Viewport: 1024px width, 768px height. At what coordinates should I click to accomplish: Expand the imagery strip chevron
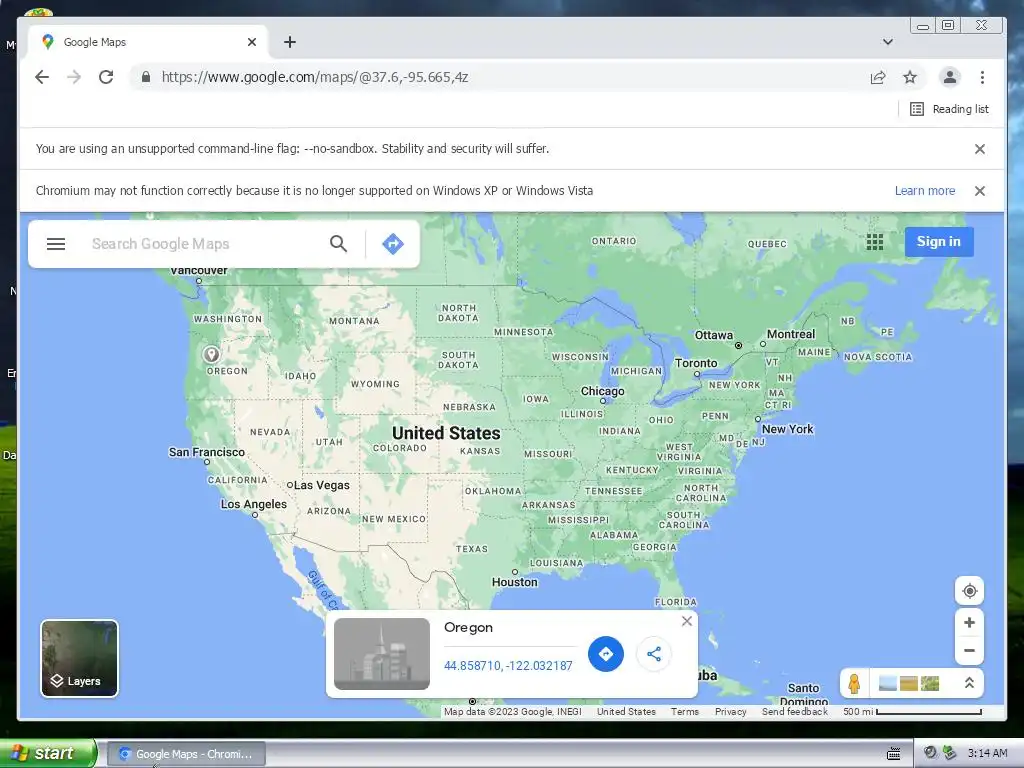[969, 684]
